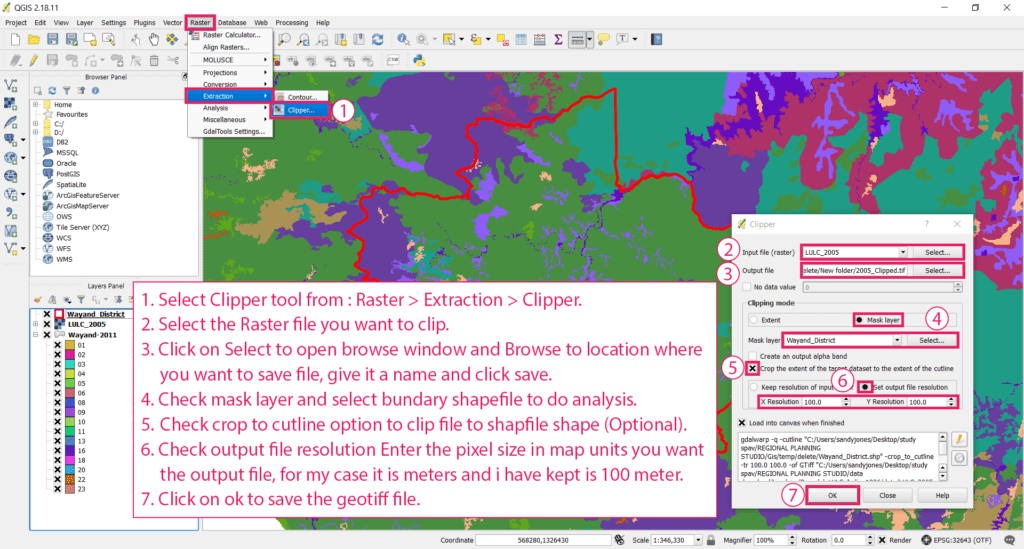Open the attribute table icon

coord(521,40)
